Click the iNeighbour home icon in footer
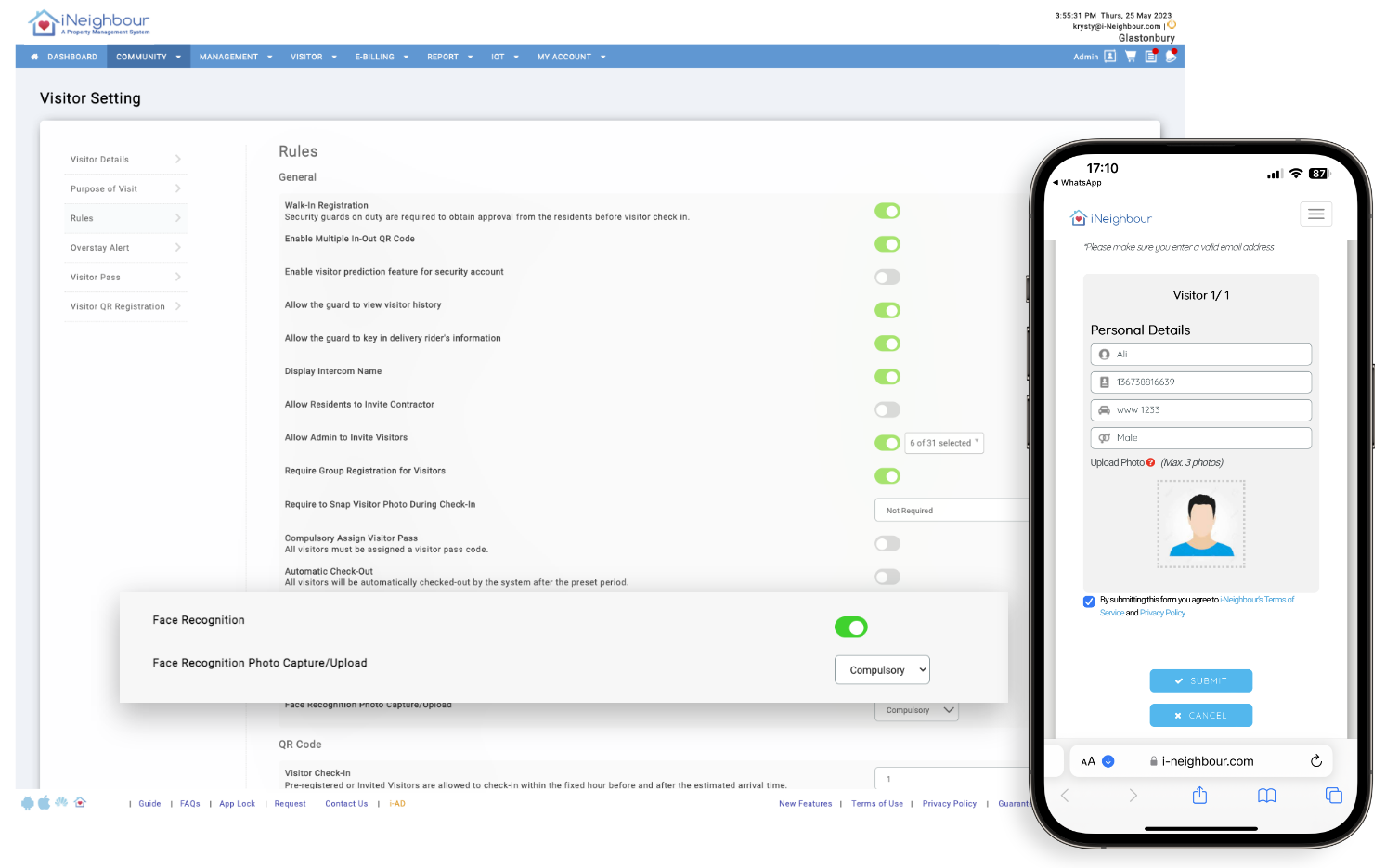Viewport: 1399px width, 868px height. [x=81, y=801]
